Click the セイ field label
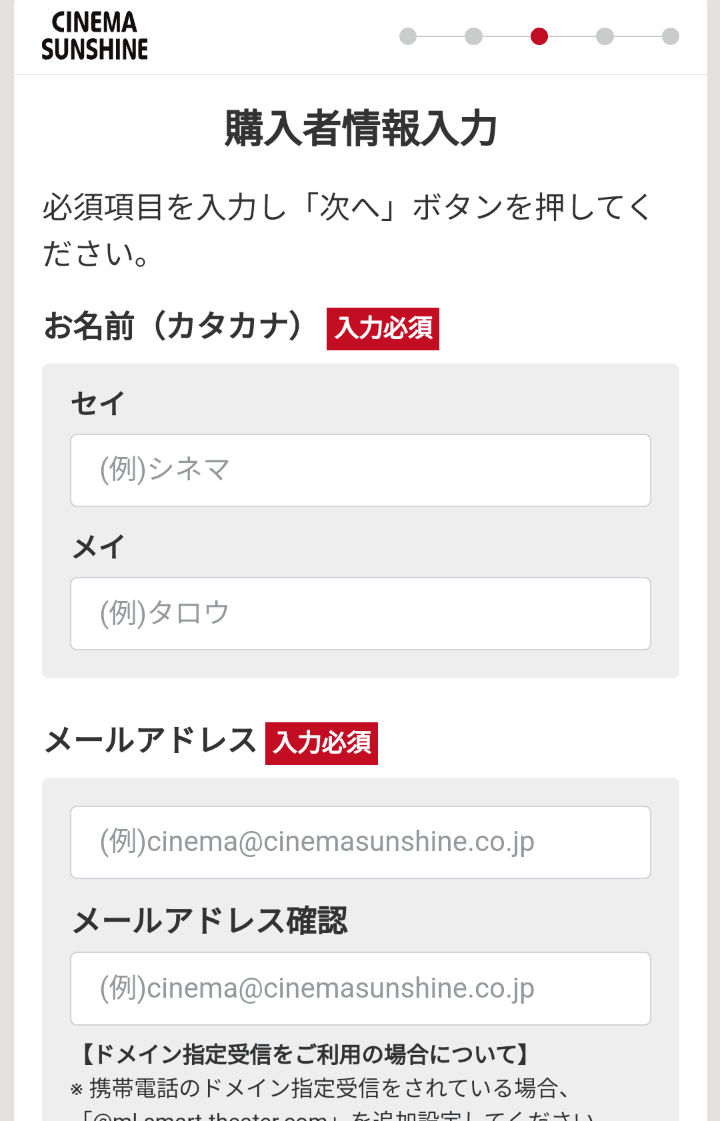This screenshot has width=720, height=1121. (98, 403)
